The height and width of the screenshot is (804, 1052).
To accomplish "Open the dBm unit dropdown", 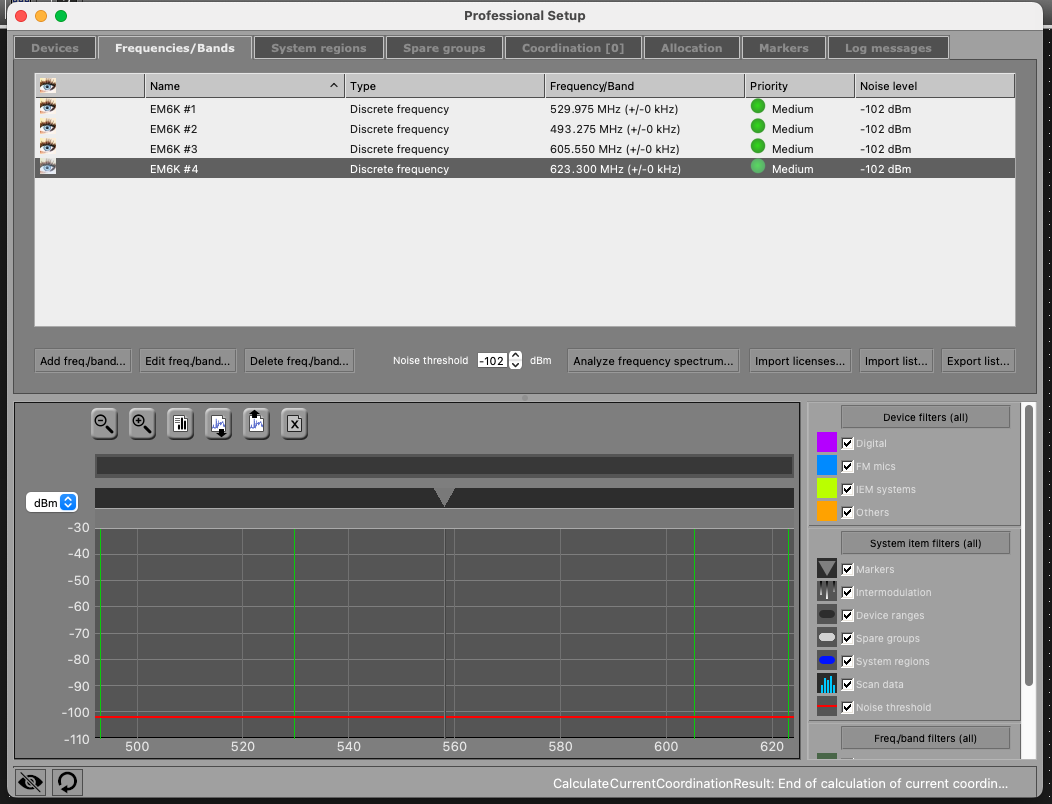I will click(52, 502).
